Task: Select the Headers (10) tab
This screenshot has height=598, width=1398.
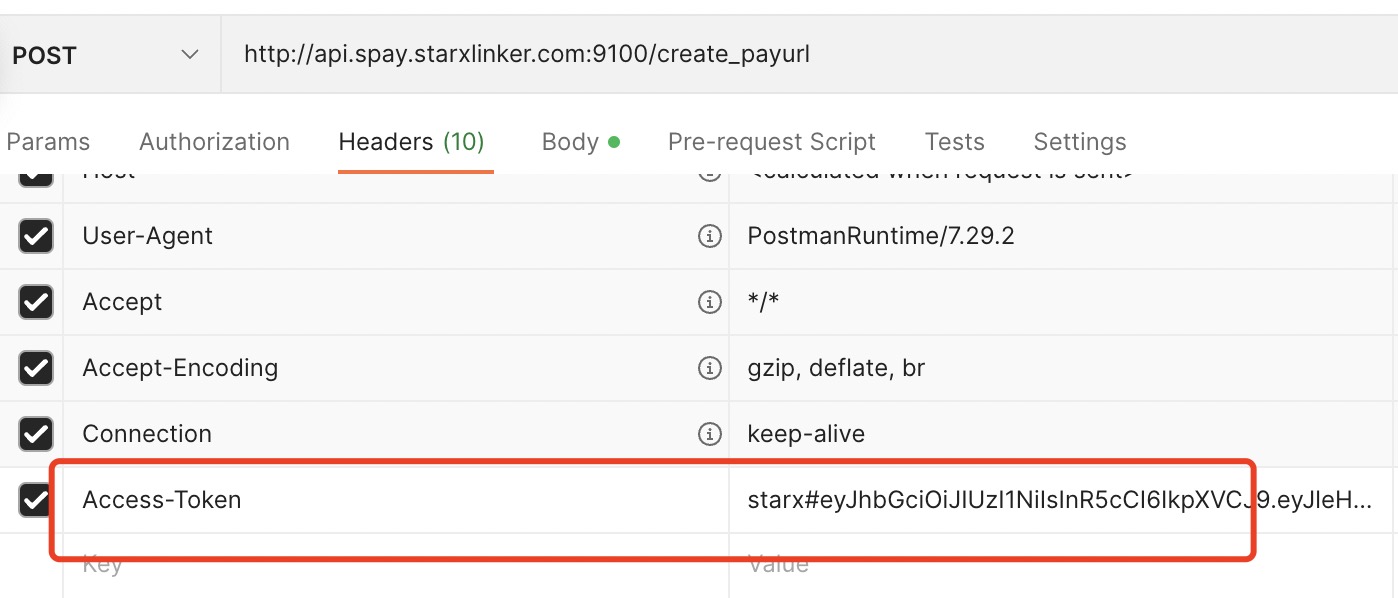Action: [411, 142]
